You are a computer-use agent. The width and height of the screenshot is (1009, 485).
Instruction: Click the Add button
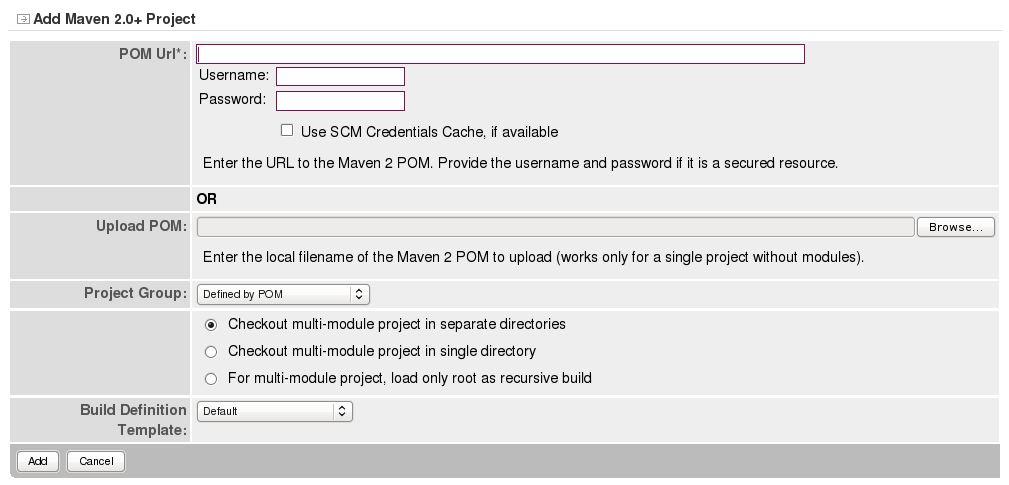[x=37, y=461]
